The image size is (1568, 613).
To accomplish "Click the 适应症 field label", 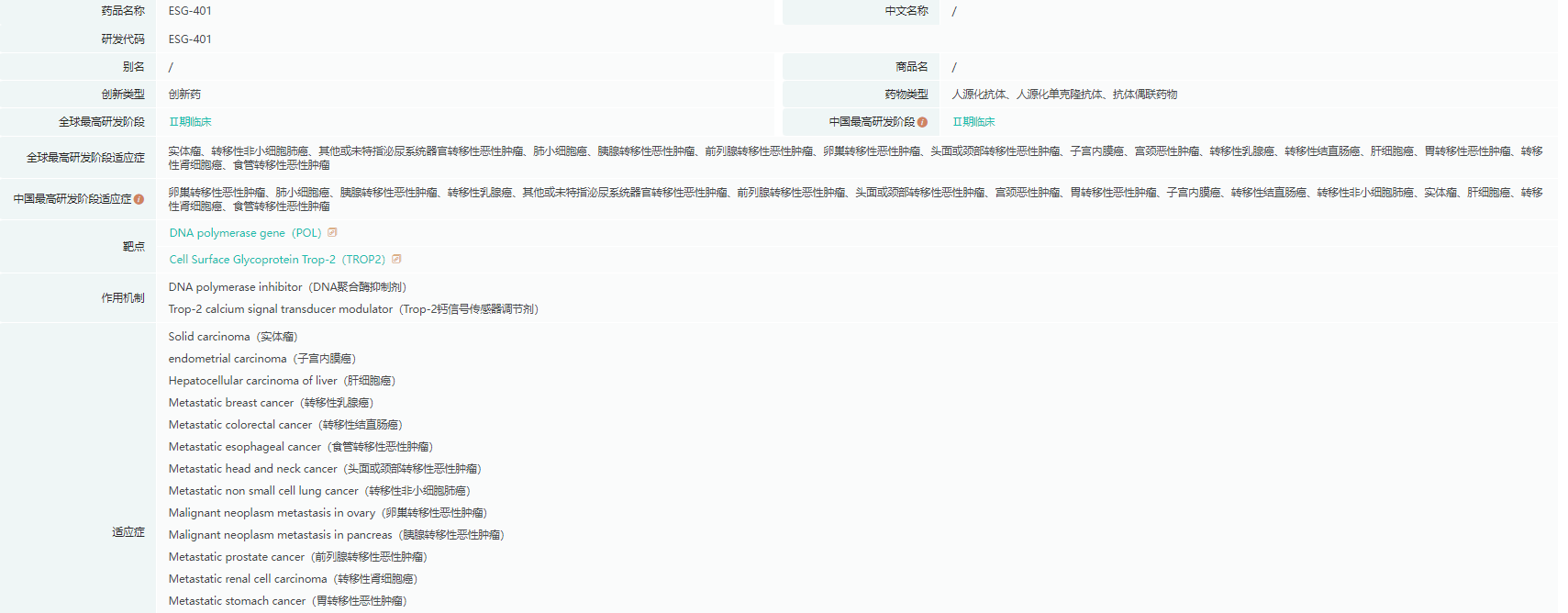I will point(128,532).
